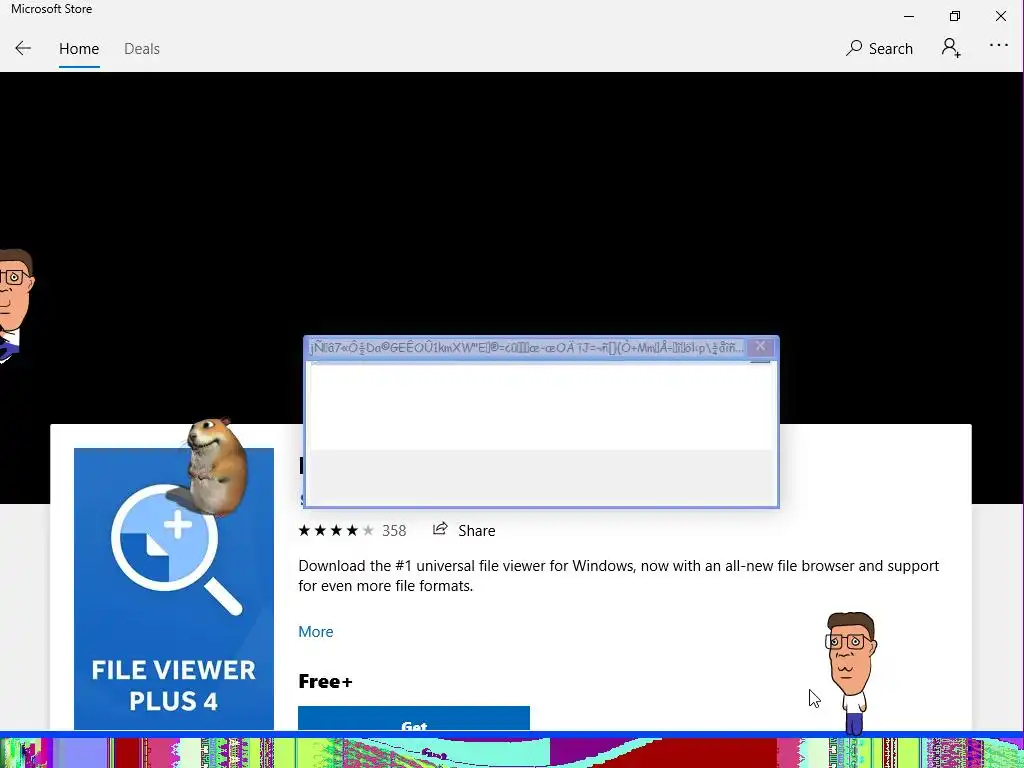This screenshot has width=1024, height=768.
Task: Click the Free+ price label
Action: point(325,681)
